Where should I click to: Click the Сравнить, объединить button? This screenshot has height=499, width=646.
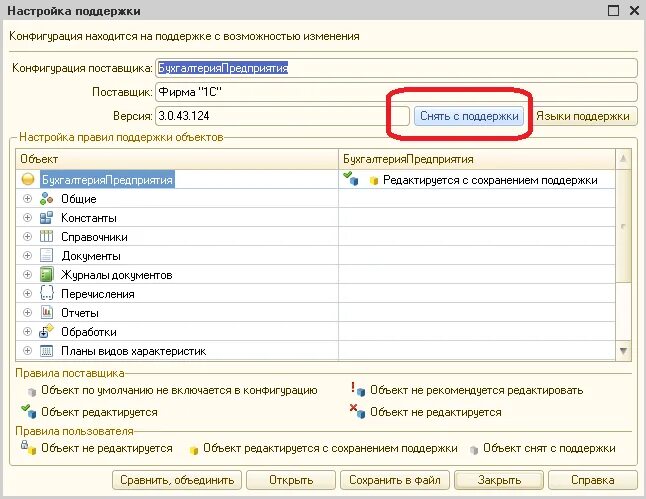[x=177, y=480]
